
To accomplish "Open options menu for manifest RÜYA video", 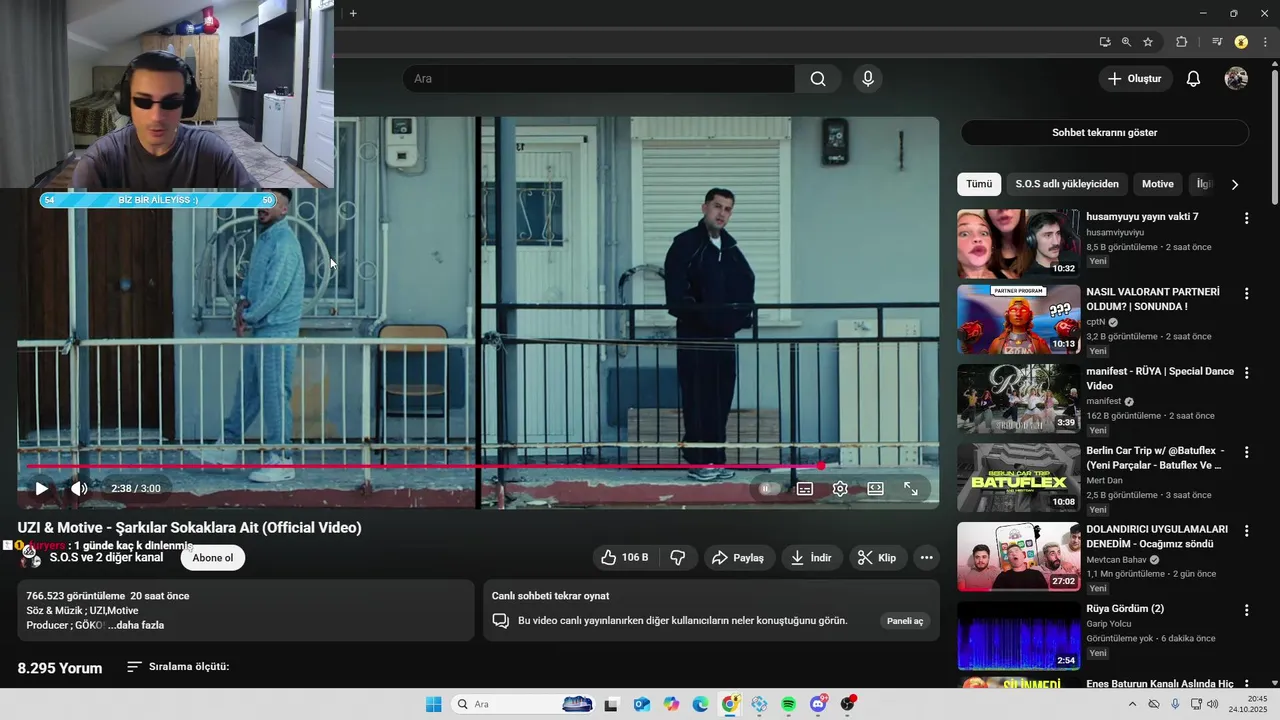I will (x=1246, y=373).
